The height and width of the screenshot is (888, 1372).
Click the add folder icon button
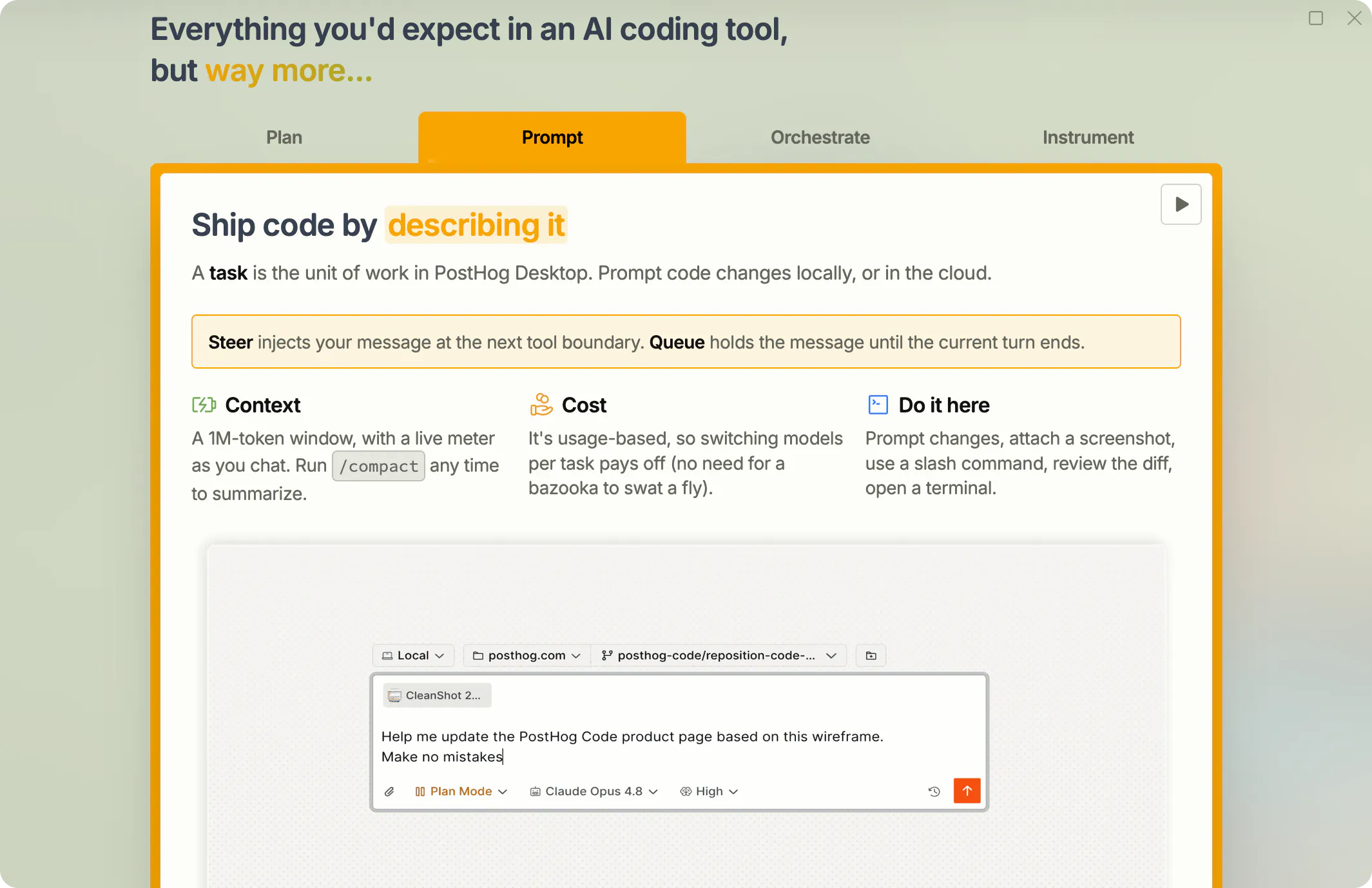pyautogui.click(x=871, y=655)
